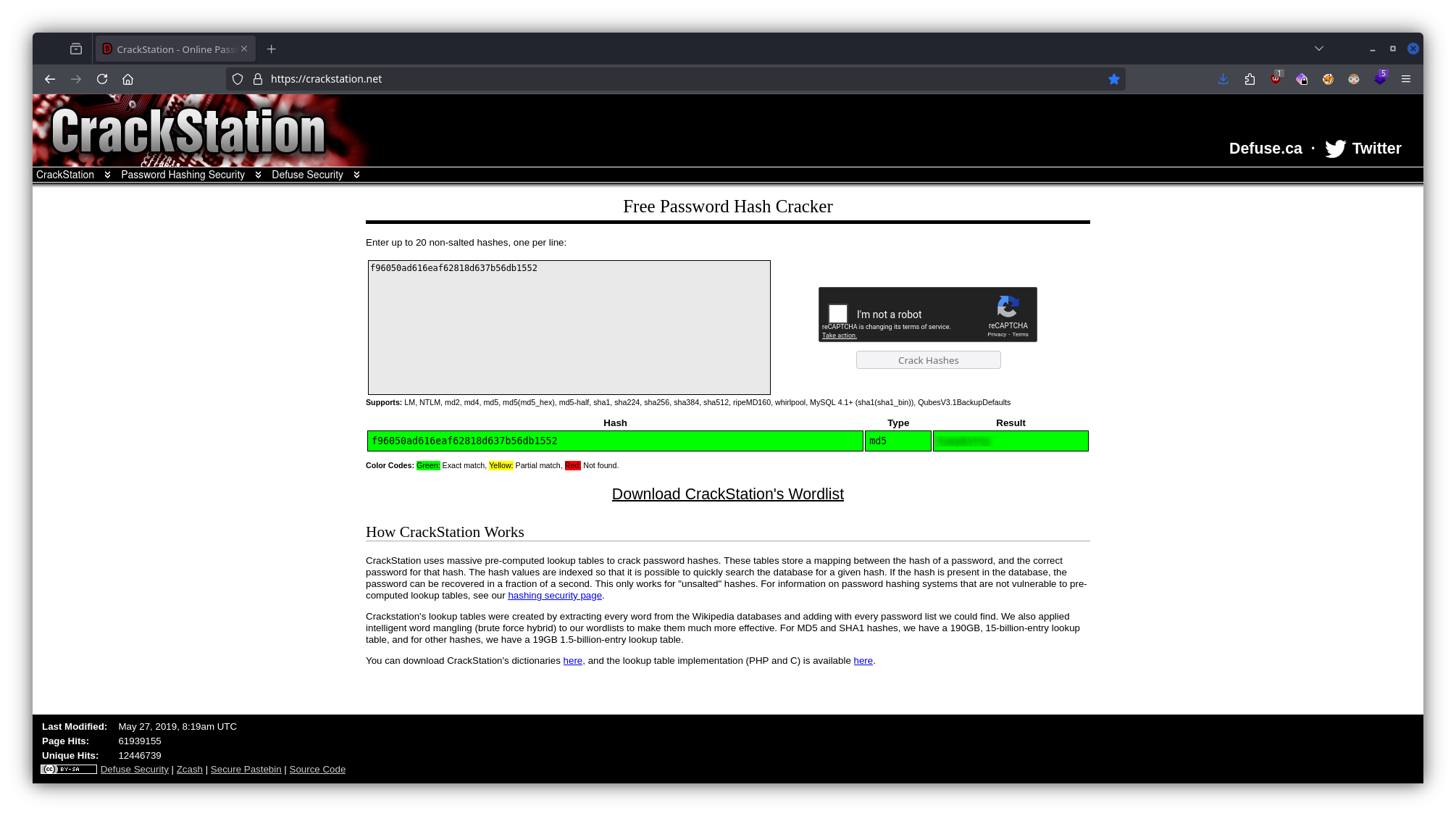This screenshot has width=1456, height=816.
Task: Open tracking protection shield info
Action: pos(238,79)
